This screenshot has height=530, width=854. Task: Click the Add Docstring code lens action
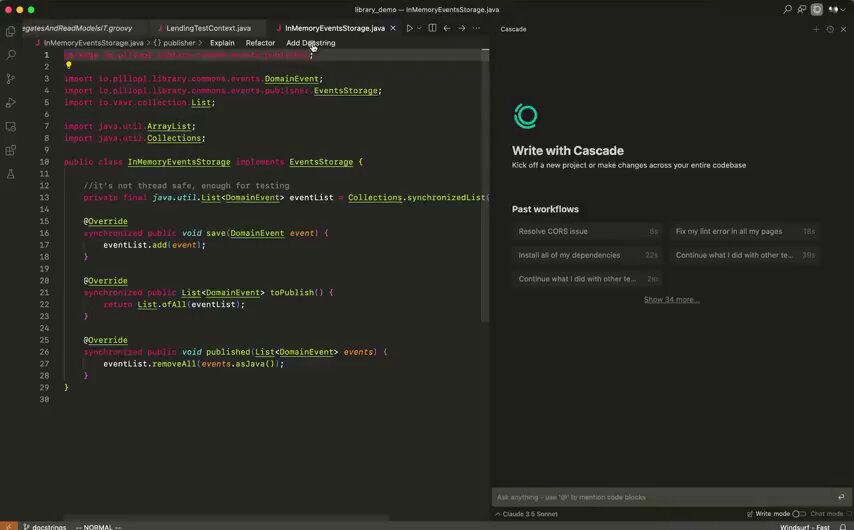(310, 42)
